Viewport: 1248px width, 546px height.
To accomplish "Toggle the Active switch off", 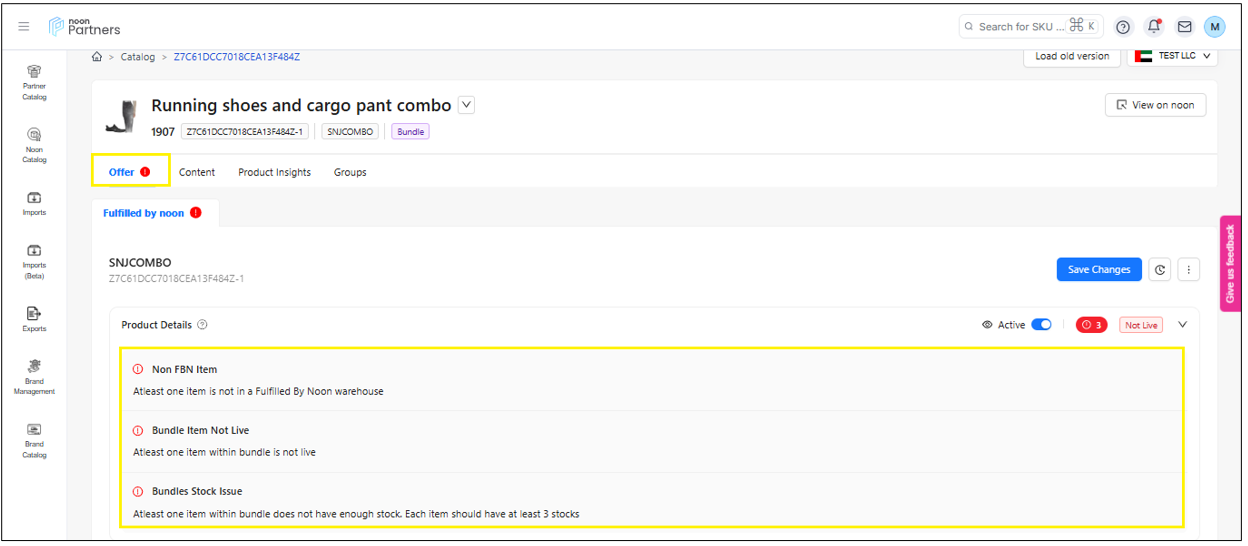I will [1041, 325].
